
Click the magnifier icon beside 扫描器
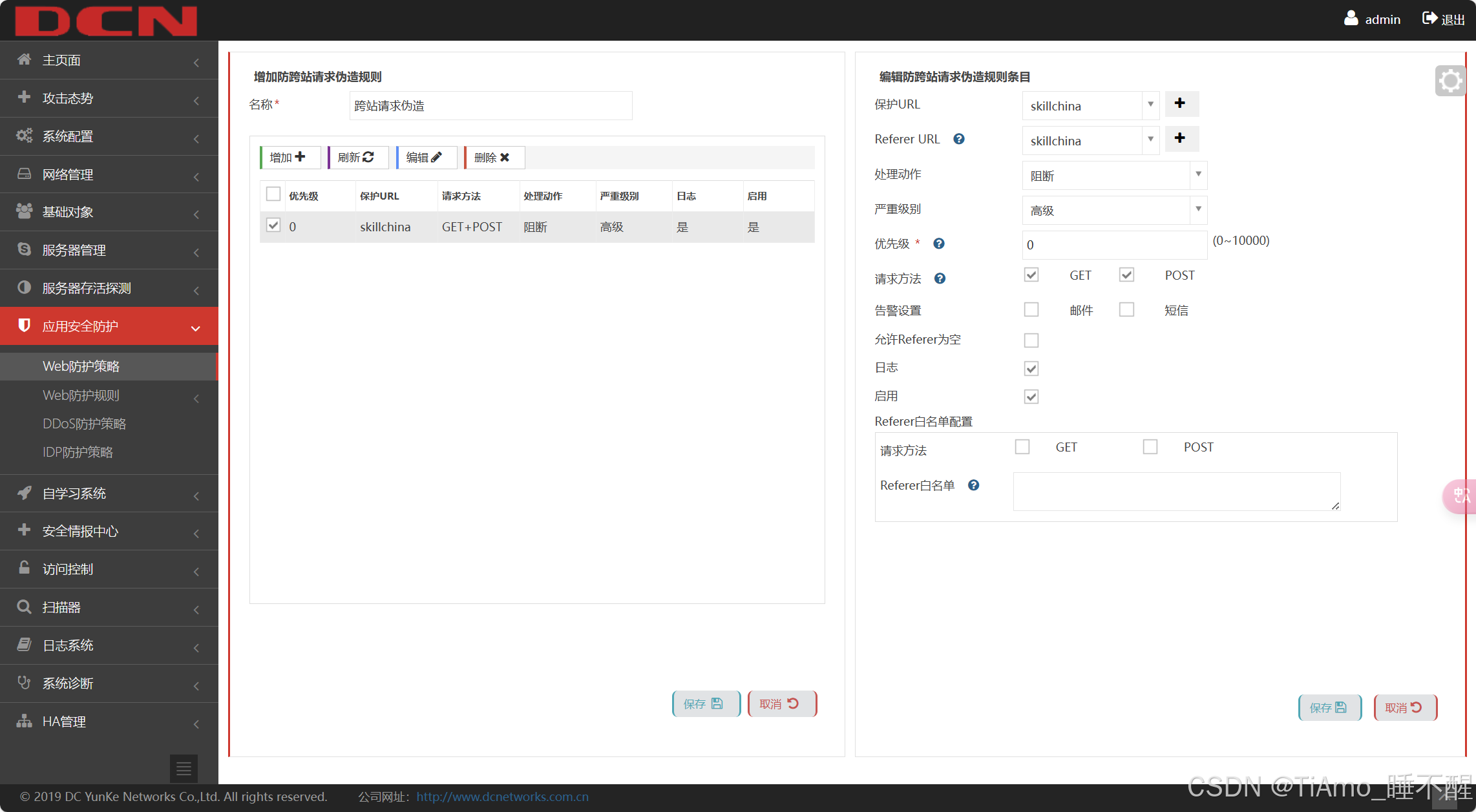point(24,607)
